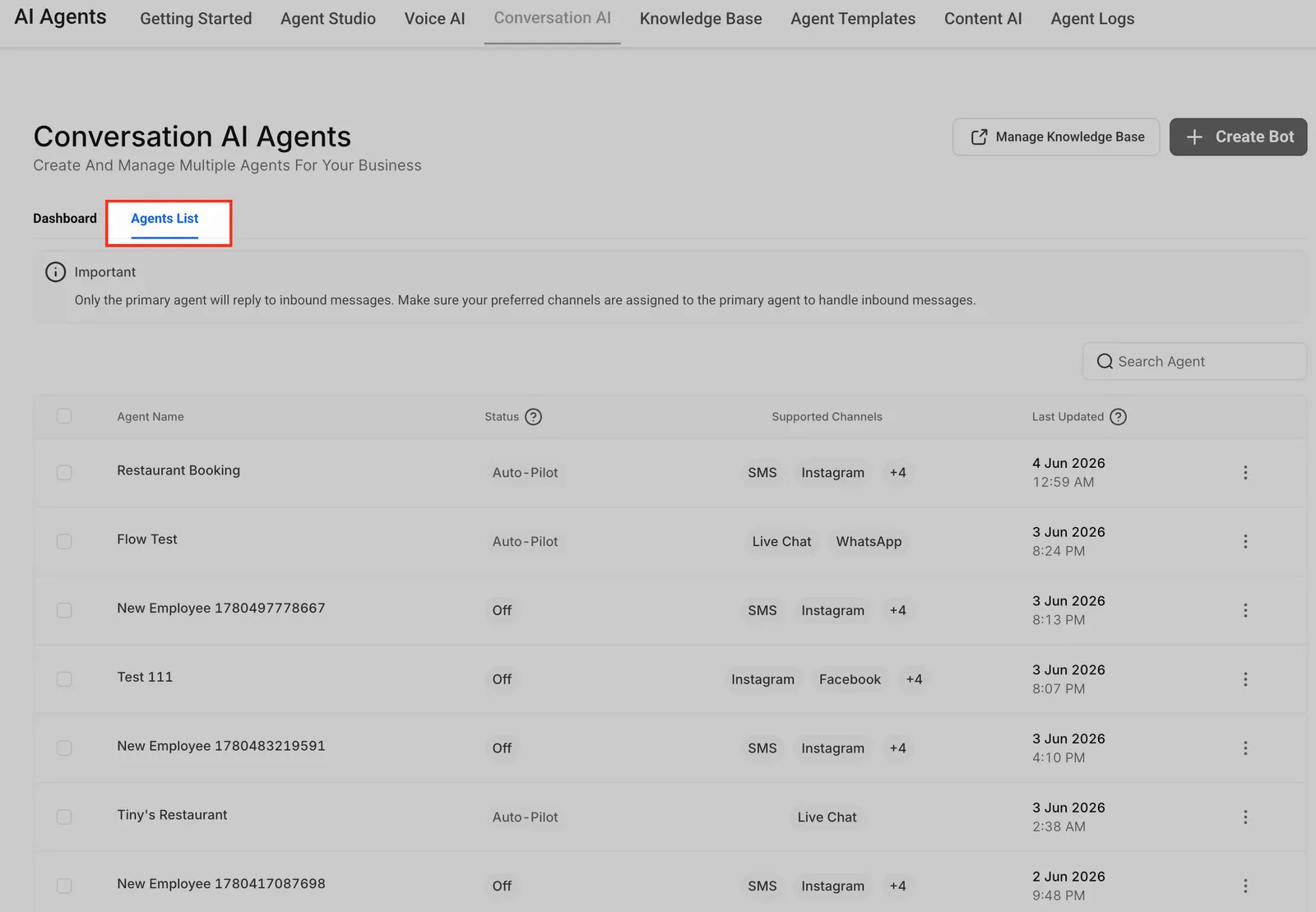Open the Voice AI navigation tab
Viewport: 1316px width, 912px height.
434,18
